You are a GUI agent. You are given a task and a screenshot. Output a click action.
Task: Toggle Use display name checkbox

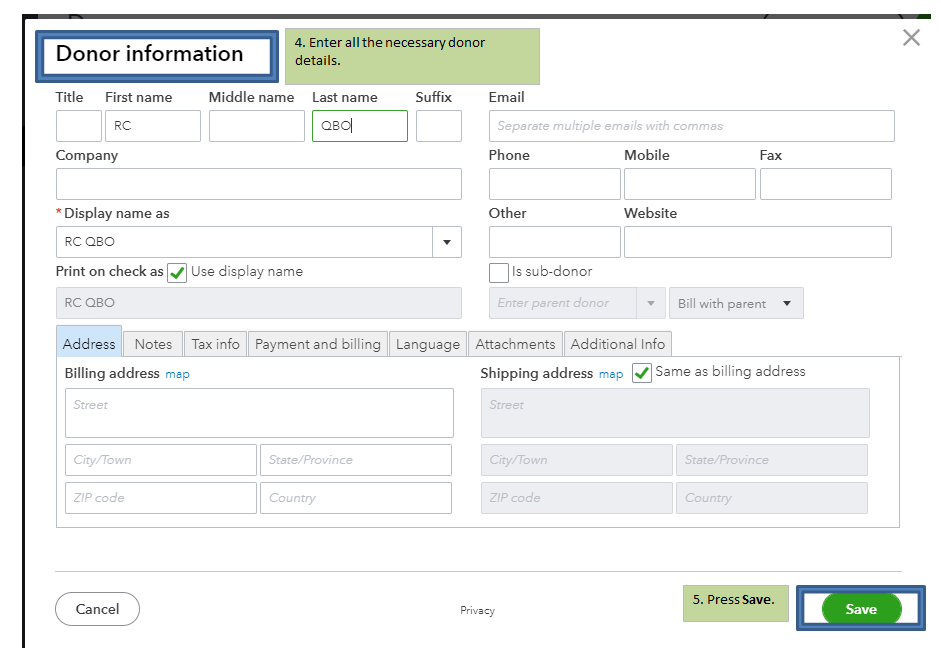point(177,272)
